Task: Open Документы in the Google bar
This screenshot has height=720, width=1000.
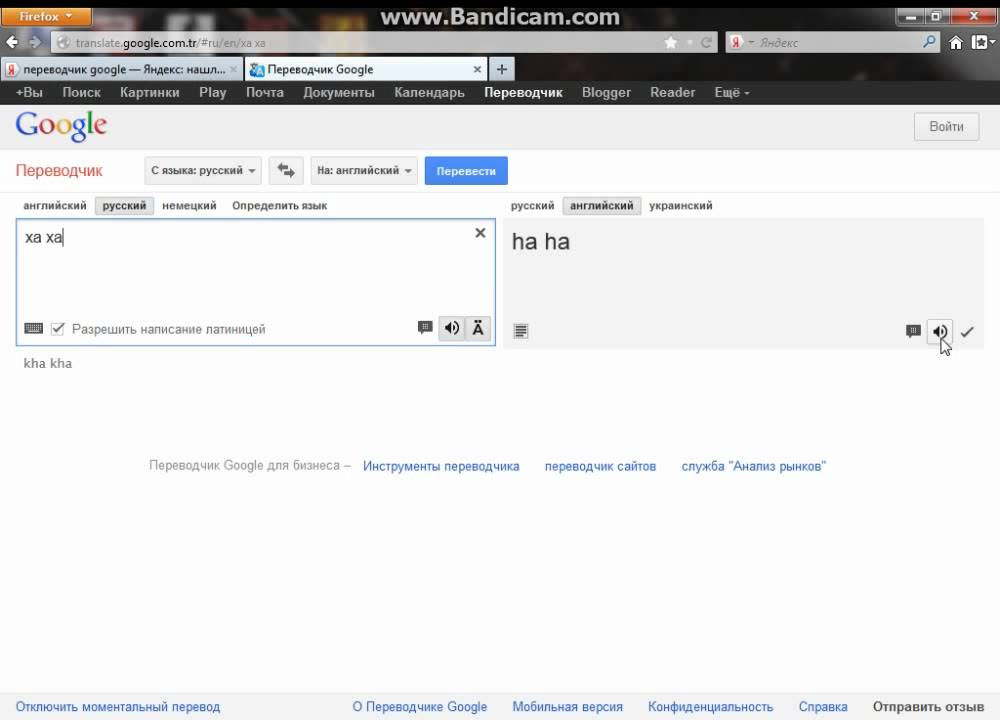Action: (339, 92)
